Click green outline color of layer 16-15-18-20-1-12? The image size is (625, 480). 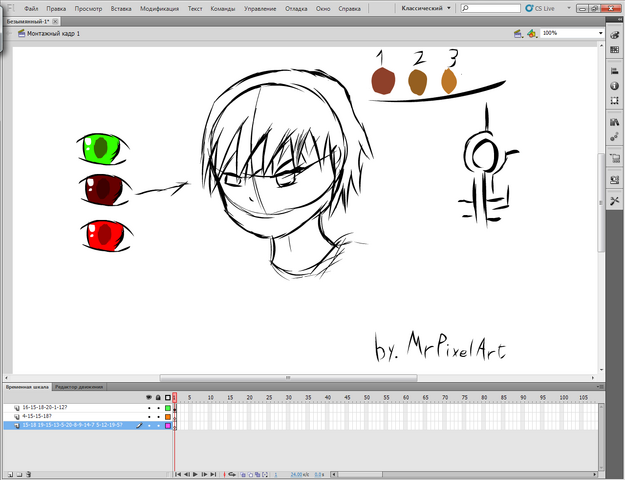pyautogui.click(x=168, y=408)
